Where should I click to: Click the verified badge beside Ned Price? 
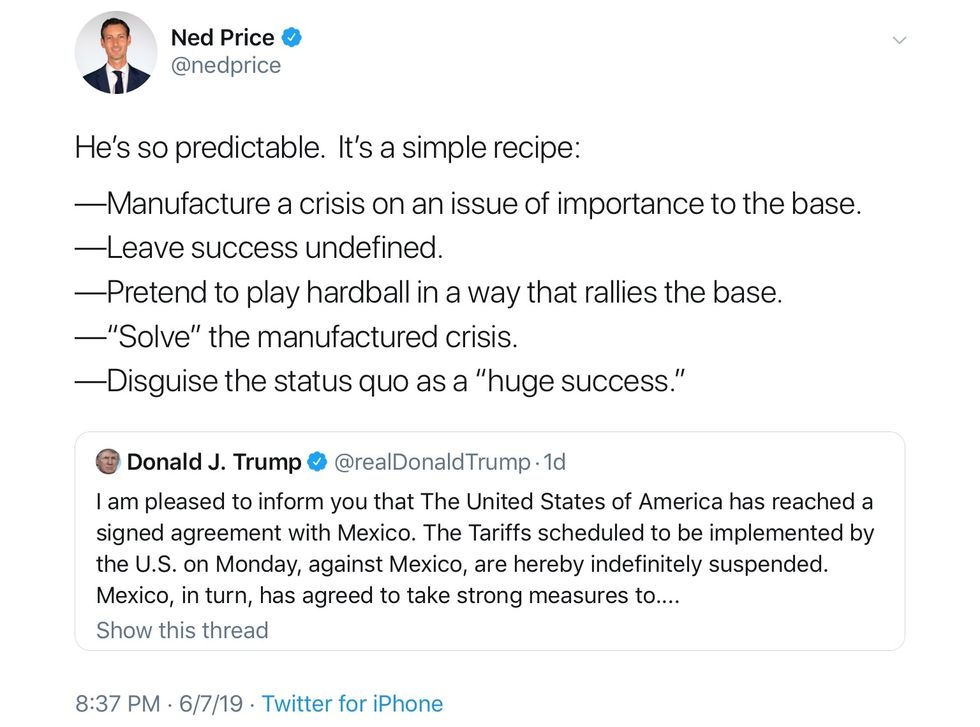[292, 38]
